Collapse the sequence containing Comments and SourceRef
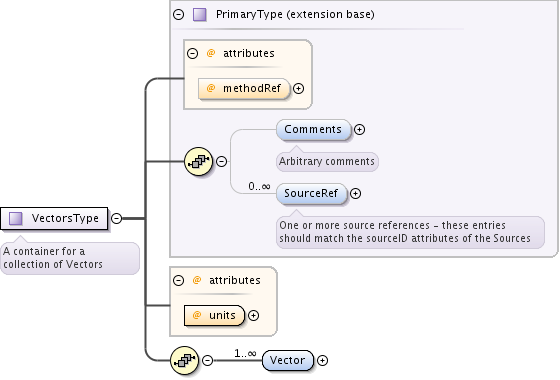The width and height of the screenshot is (560, 380). [x=221, y=161]
